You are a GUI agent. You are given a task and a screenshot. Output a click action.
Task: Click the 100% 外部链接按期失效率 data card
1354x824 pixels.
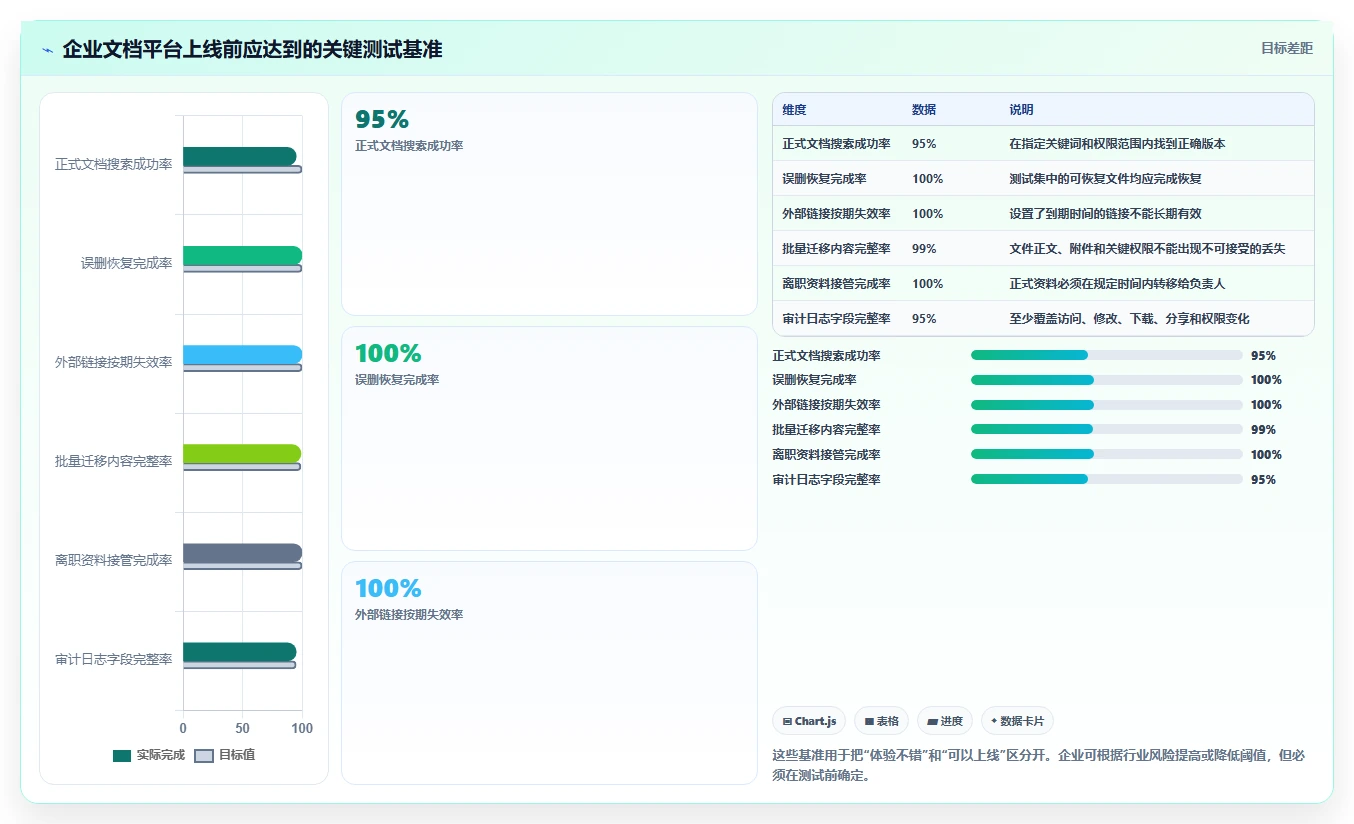click(549, 673)
